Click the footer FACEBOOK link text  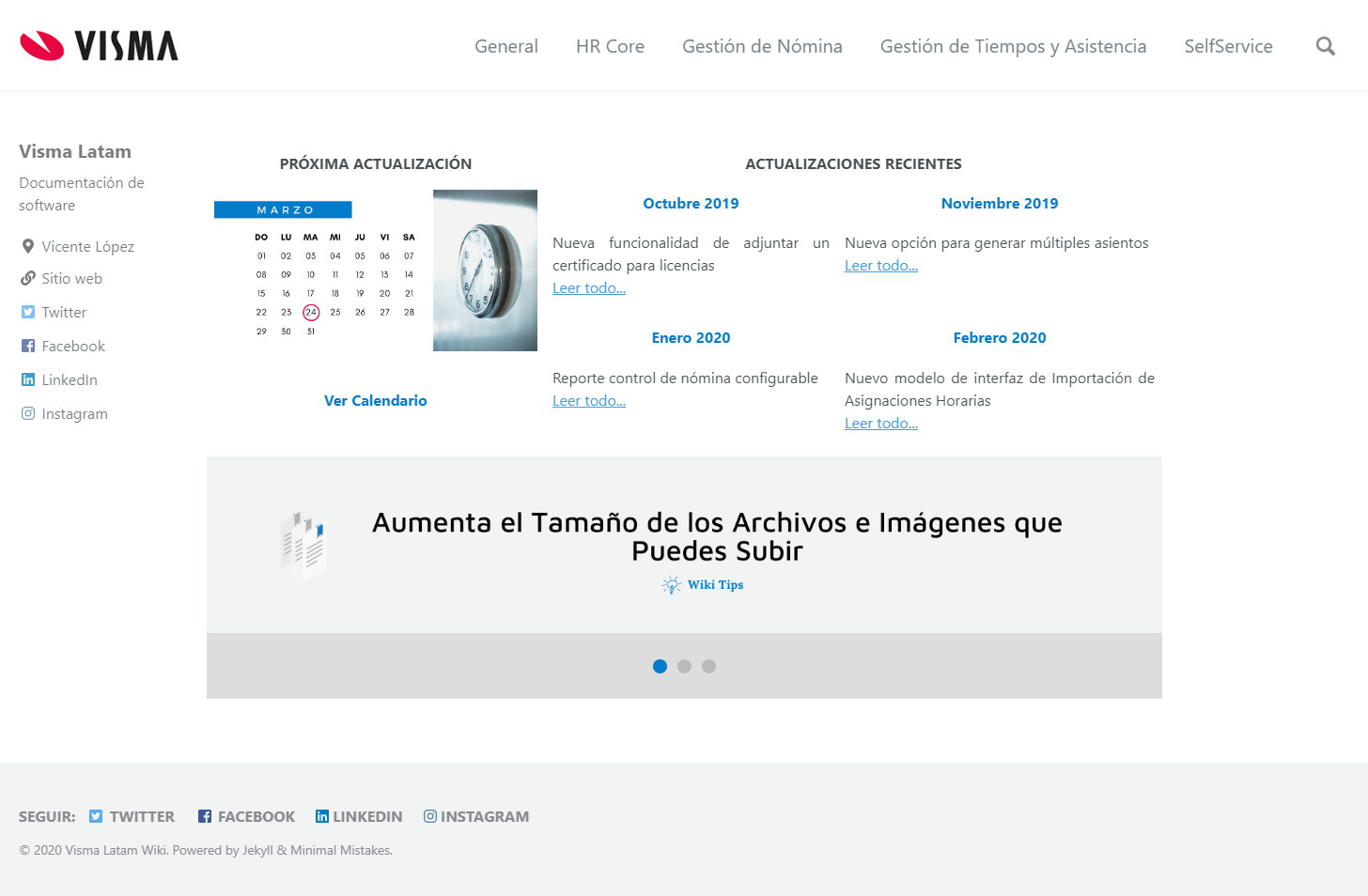(x=256, y=816)
